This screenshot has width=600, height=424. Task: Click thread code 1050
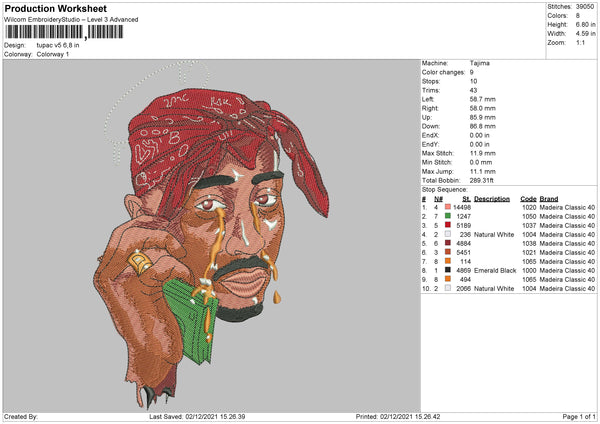coord(529,217)
